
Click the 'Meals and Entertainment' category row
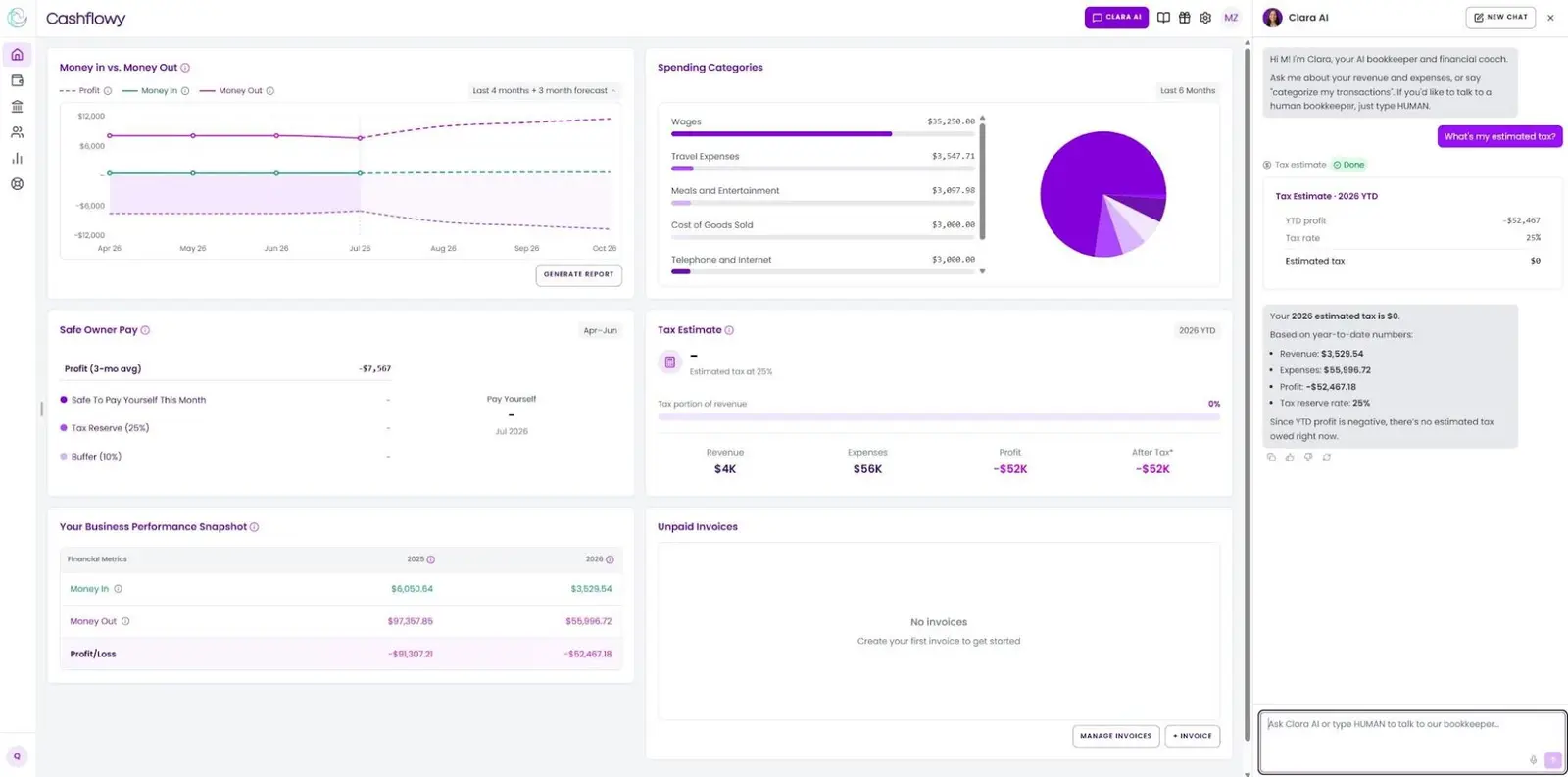(x=823, y=195)
